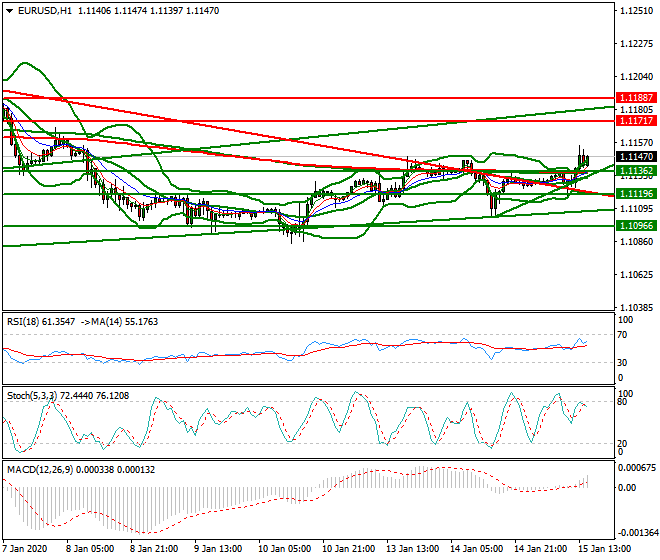Click the 1.10860 price scale value
The width and height of the screenshot is (660, 560).
(637, 242)
